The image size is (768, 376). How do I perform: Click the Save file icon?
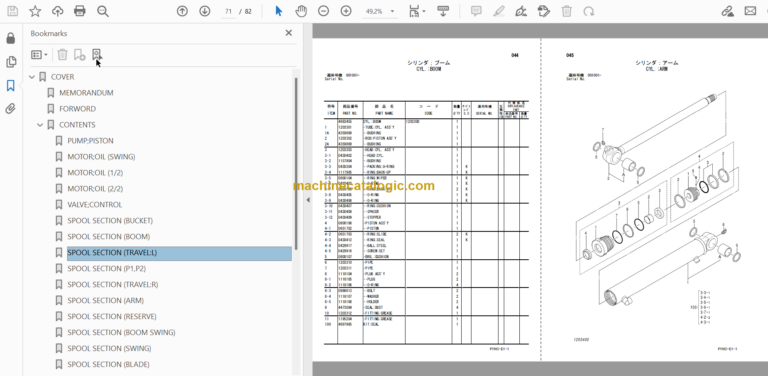click(12, 11)
